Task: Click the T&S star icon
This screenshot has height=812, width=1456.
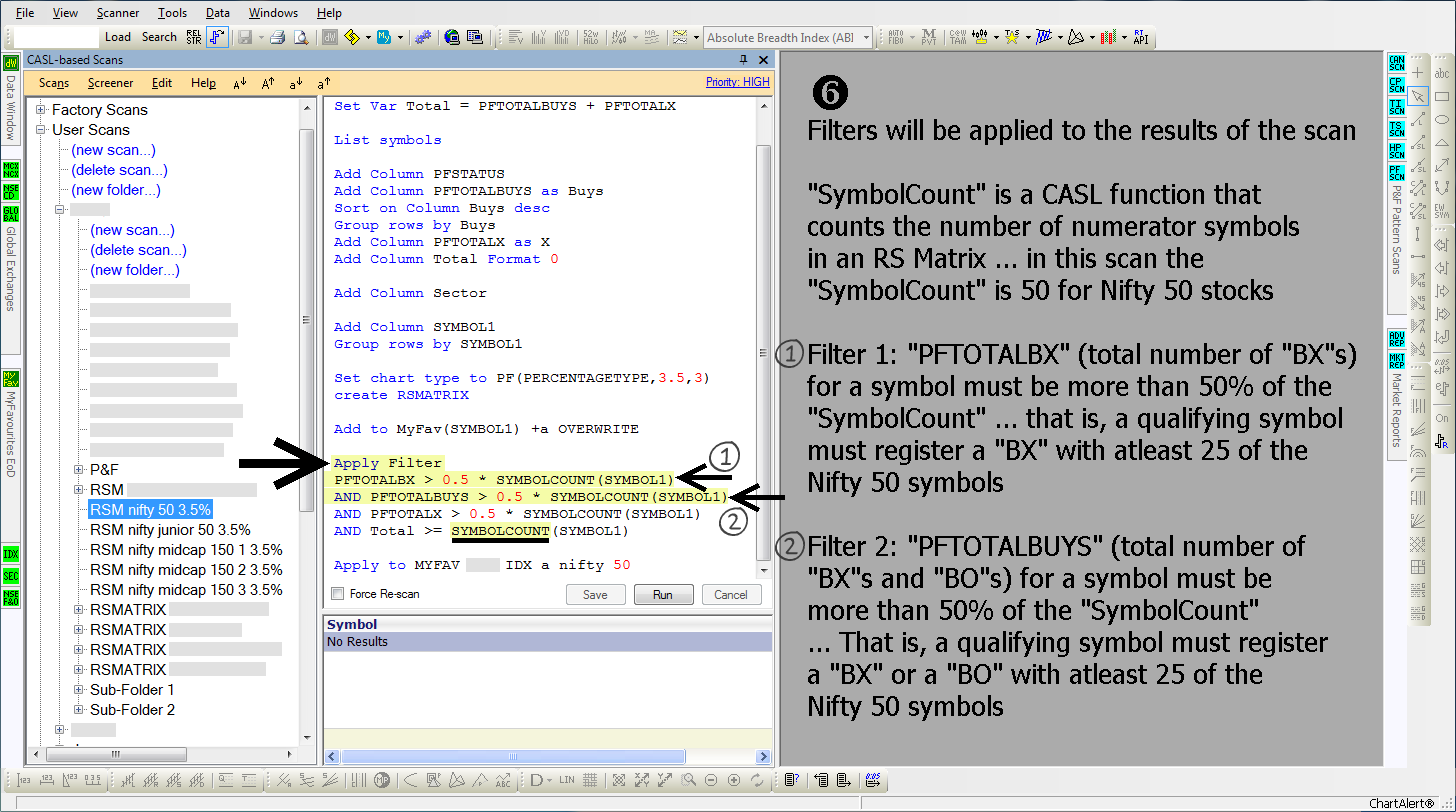Action: (x=1012, y=37)
